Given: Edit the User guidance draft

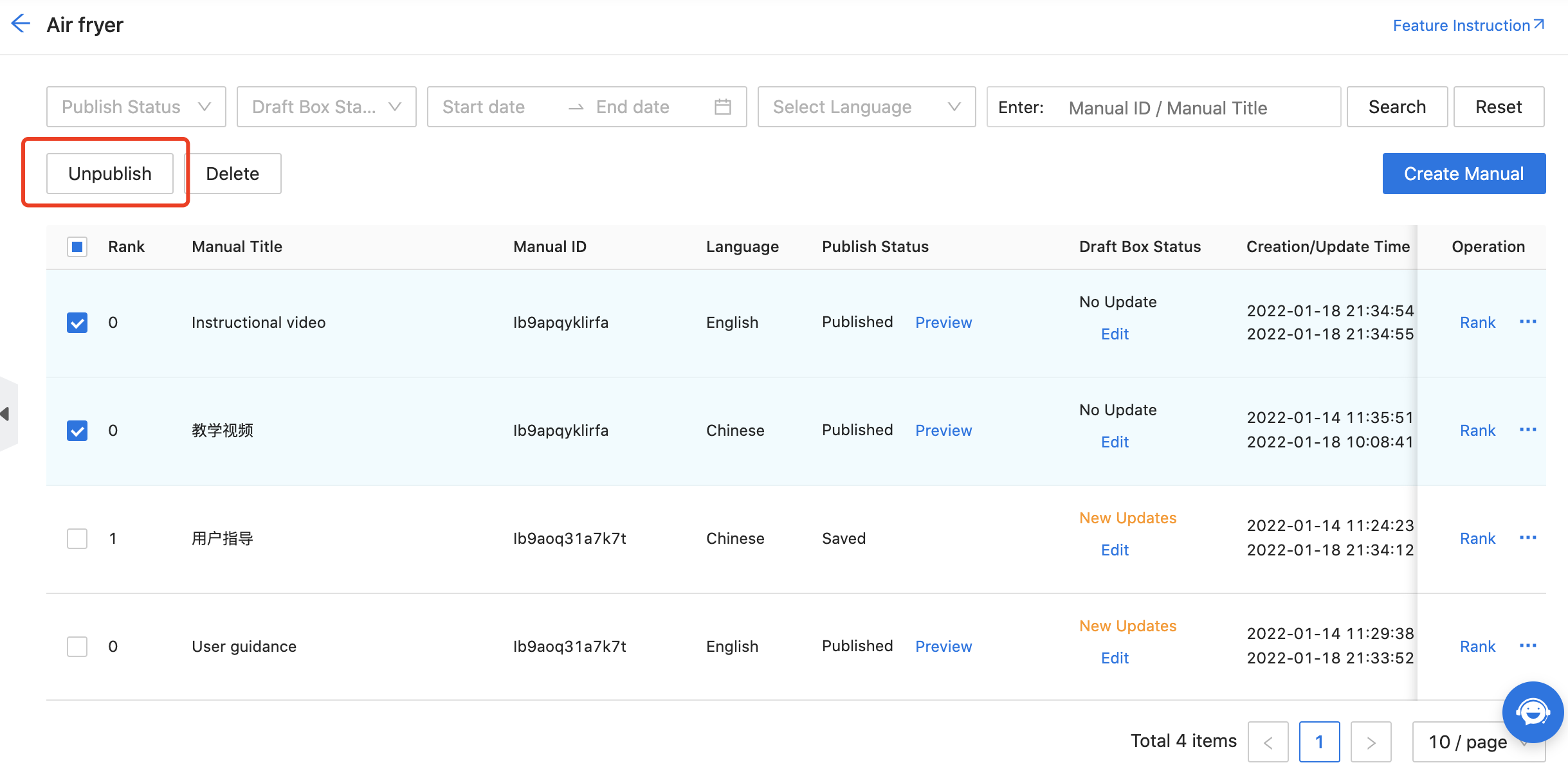Looking at the screenshot, I should tap(1115, 658).
